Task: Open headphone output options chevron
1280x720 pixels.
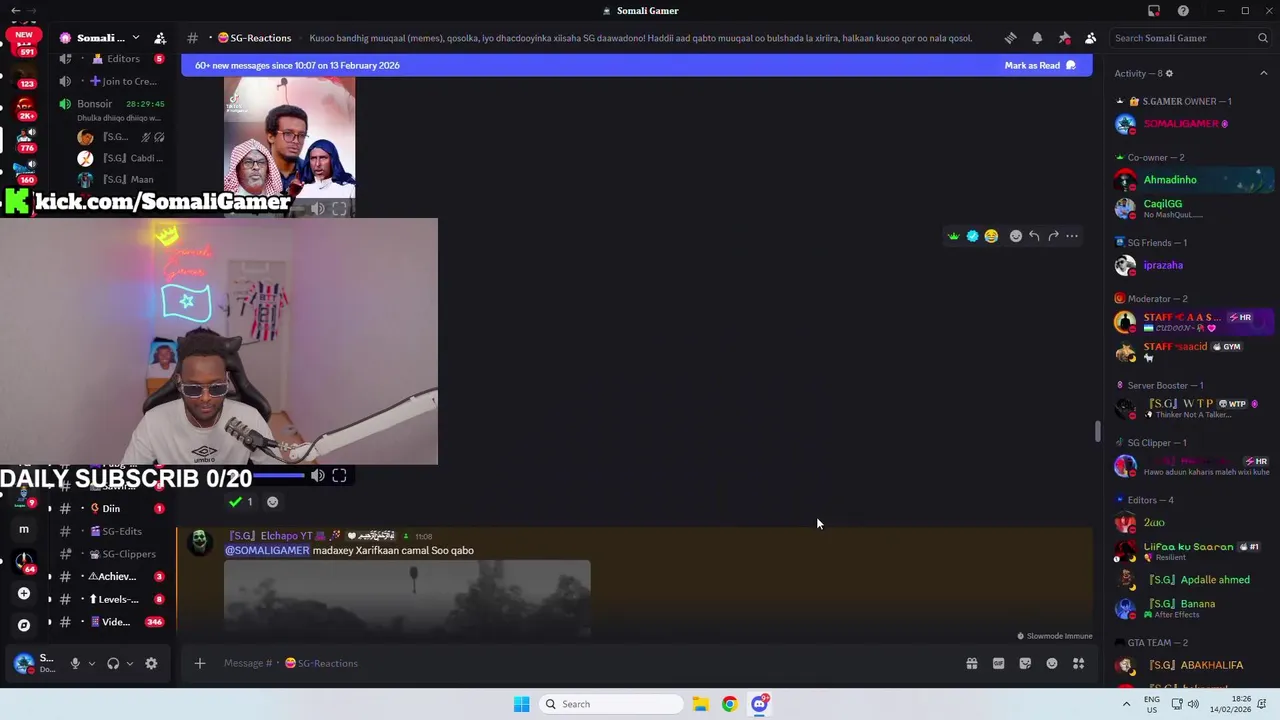Action: tap(129, 663)
